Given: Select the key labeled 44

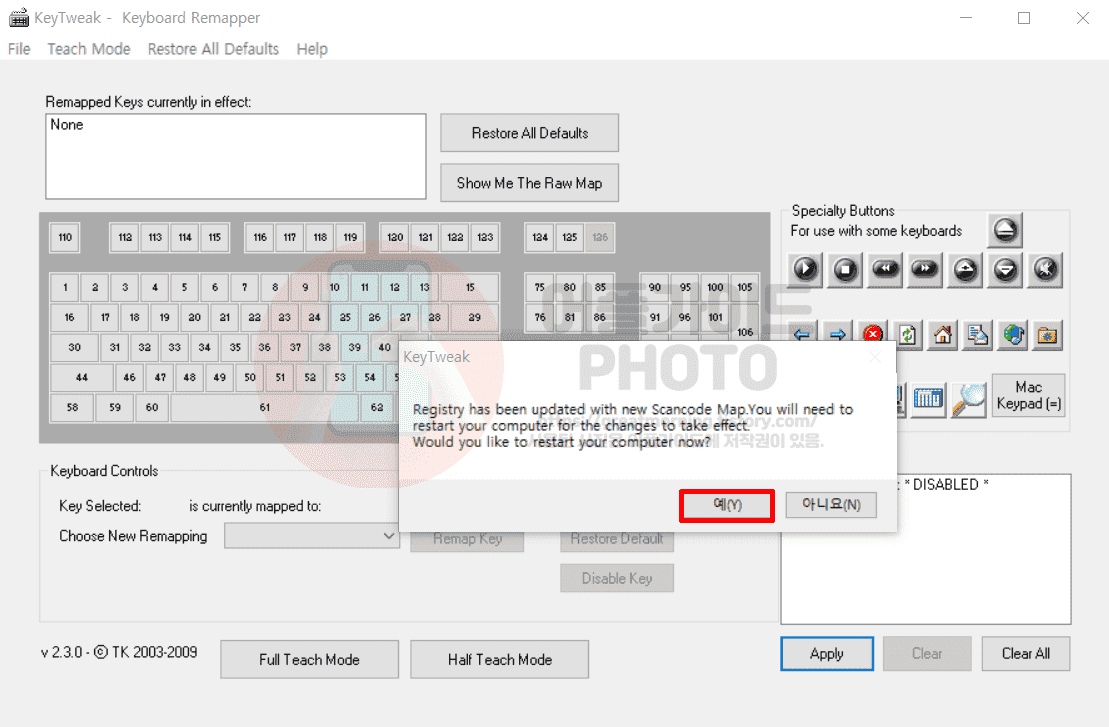Looking at the screenshot, I should 81,377.
